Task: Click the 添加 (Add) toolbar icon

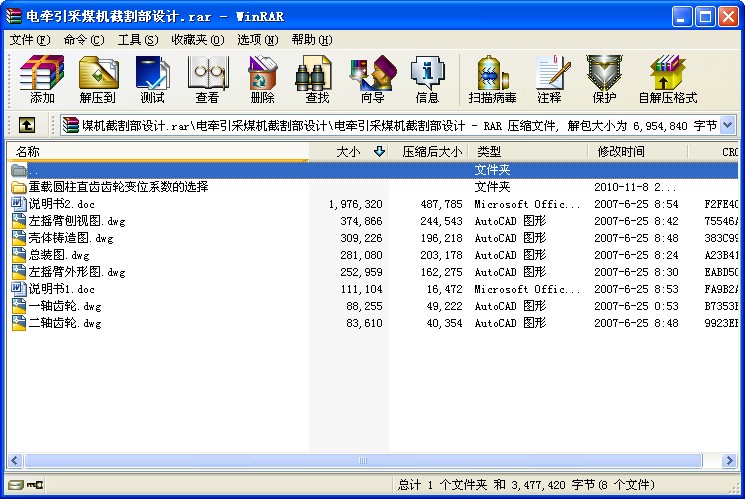Action: (42, 80)
